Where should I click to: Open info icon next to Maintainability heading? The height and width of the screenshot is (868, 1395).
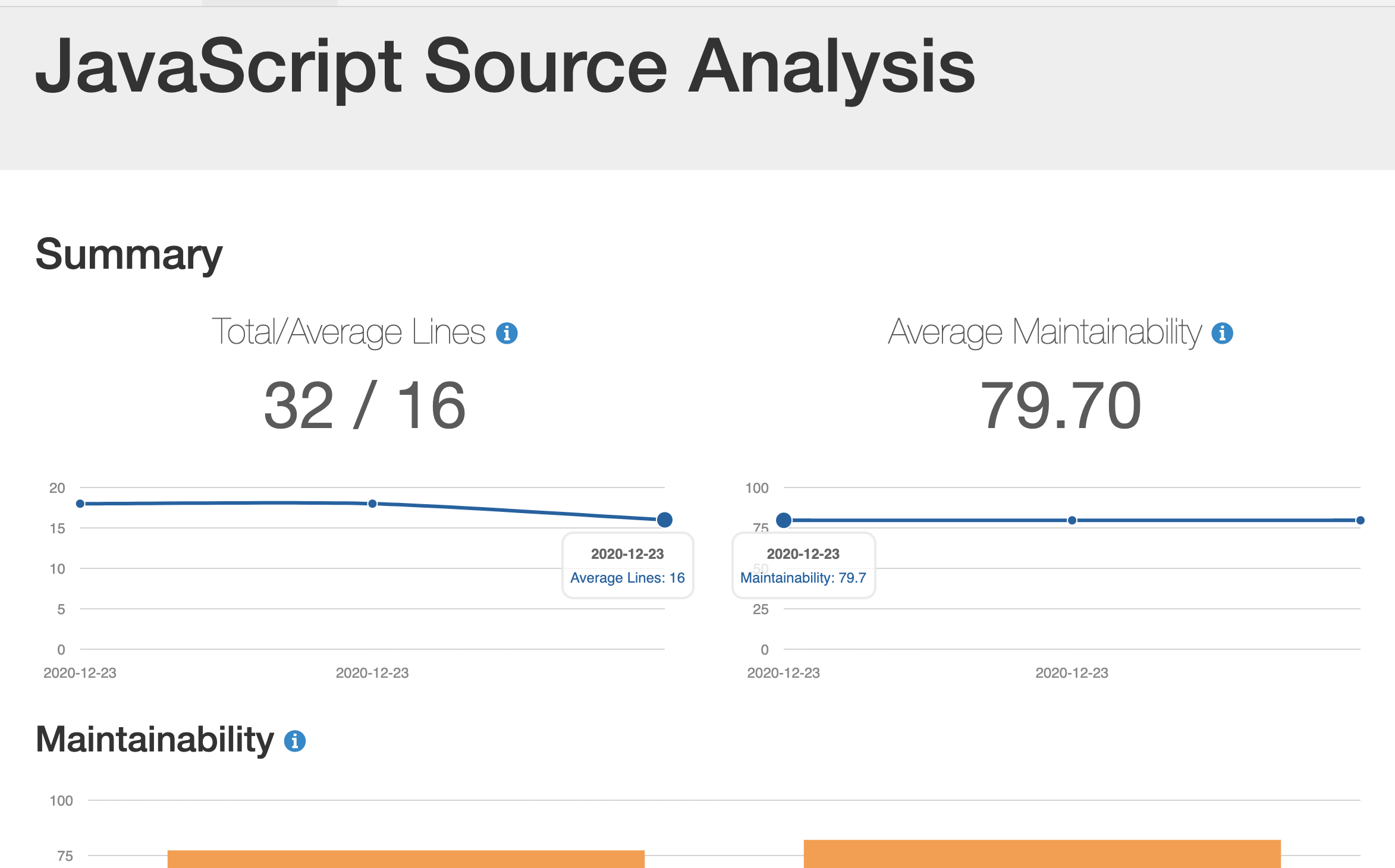294,741
